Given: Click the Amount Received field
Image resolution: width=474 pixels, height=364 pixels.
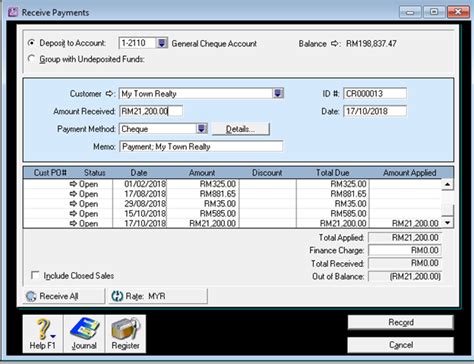Looking at the screenshot, I should [x=151, y=111].
